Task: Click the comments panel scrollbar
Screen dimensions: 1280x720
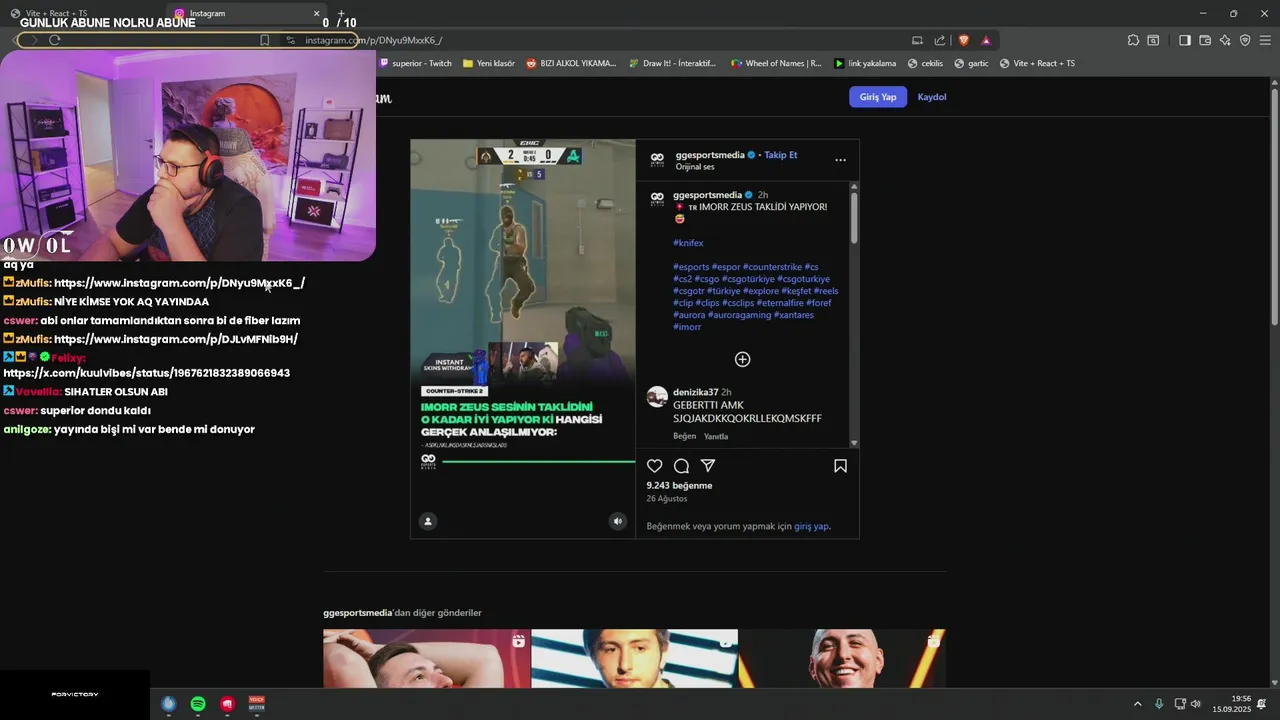Action: tap(854, 218)
